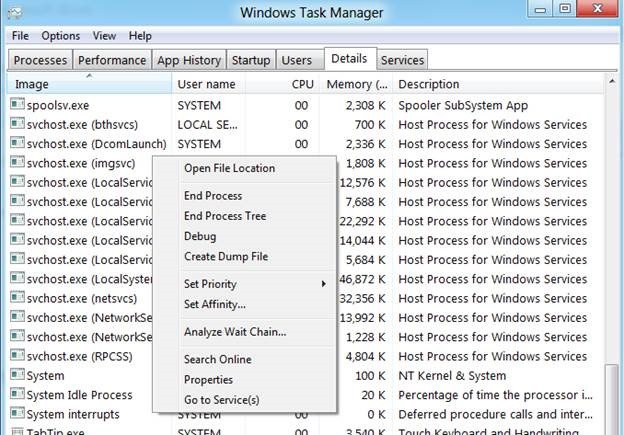
Task: Switch to the Performance tab
Action: pos(112,60)
